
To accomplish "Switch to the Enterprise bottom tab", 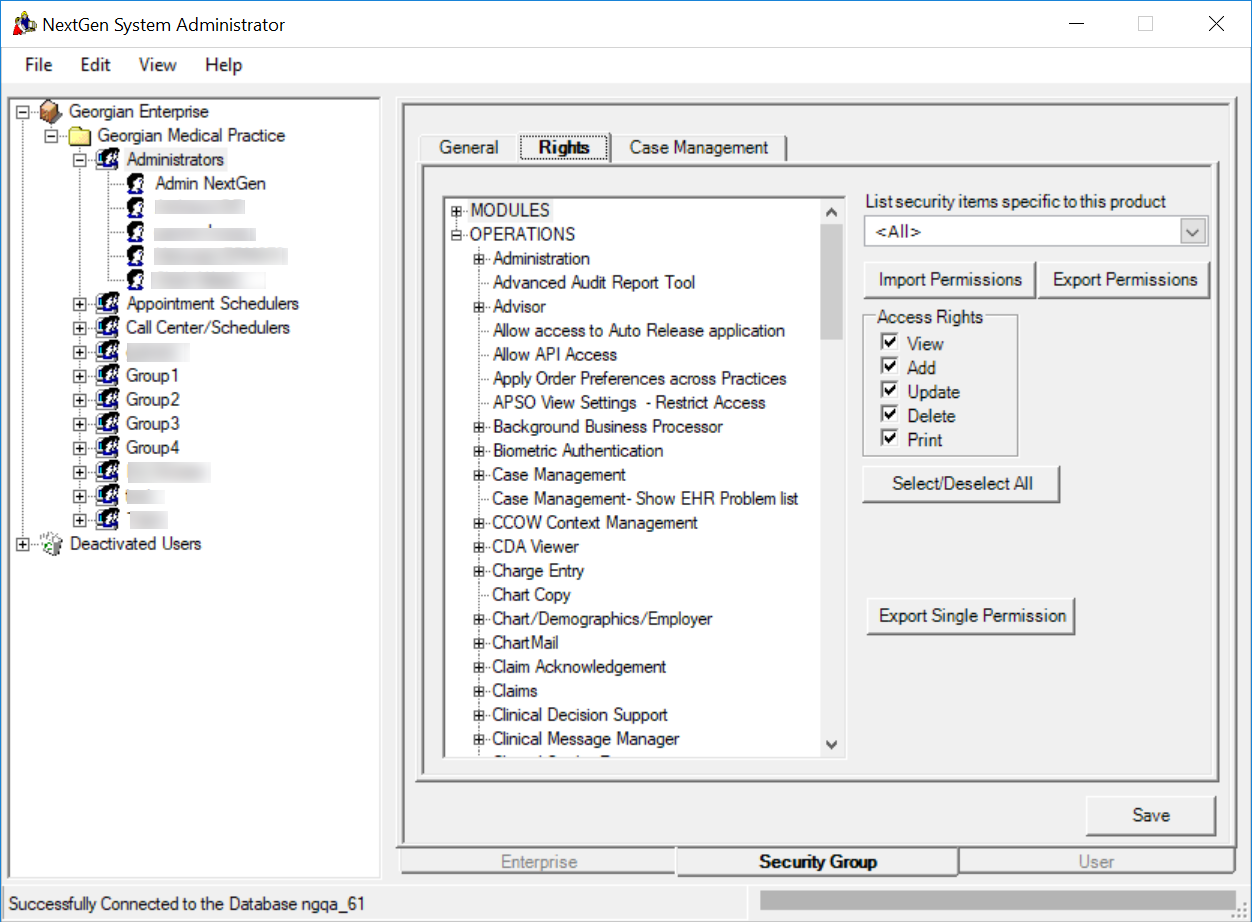I will click(x=538, y=862).
